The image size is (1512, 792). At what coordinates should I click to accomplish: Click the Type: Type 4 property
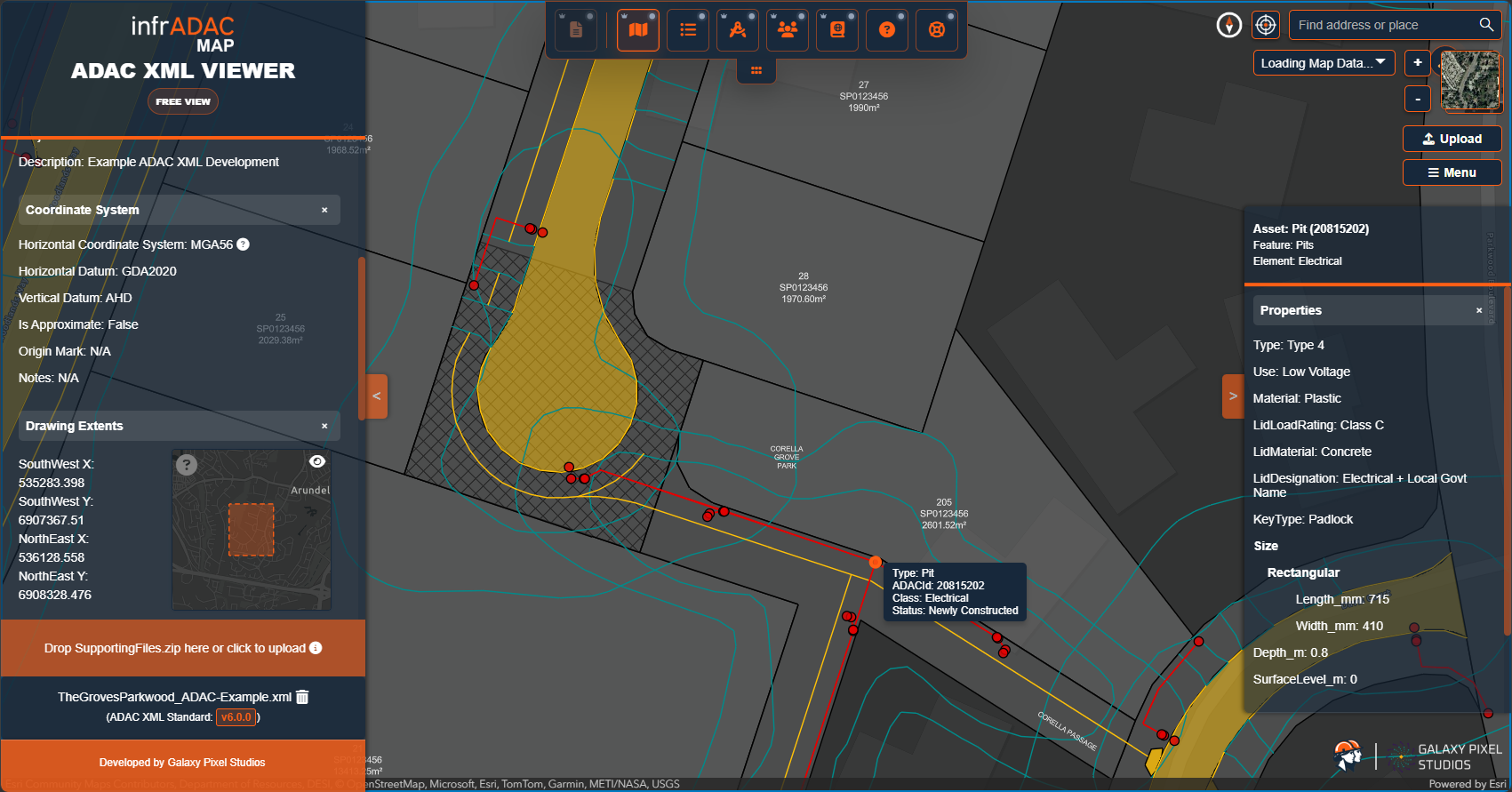[1289, 345]
